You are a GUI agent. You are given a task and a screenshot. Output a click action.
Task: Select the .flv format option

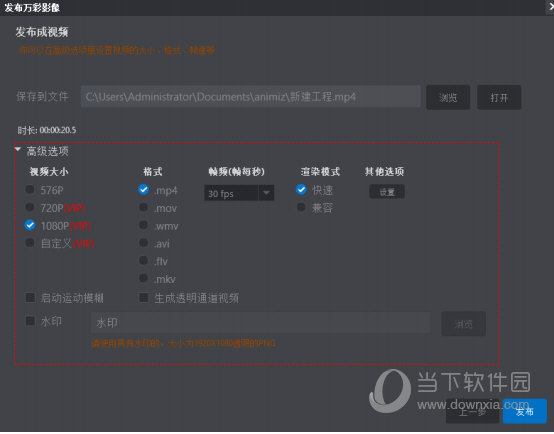(143, 260)
